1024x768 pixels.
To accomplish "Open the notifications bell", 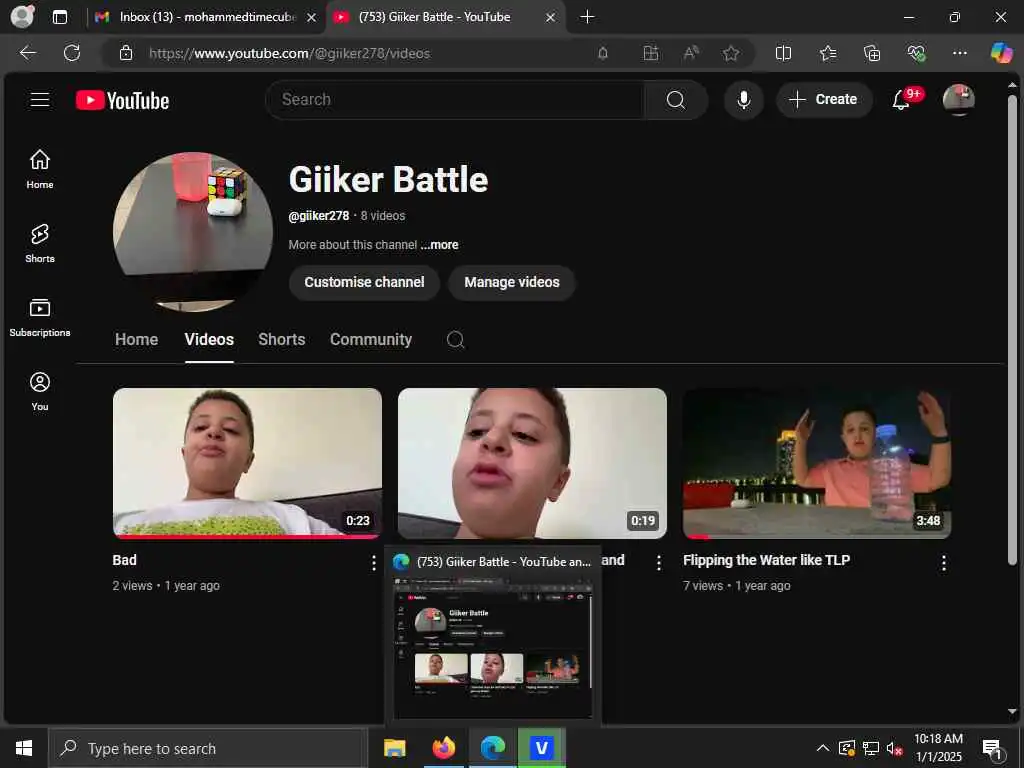I will [902, 100].
